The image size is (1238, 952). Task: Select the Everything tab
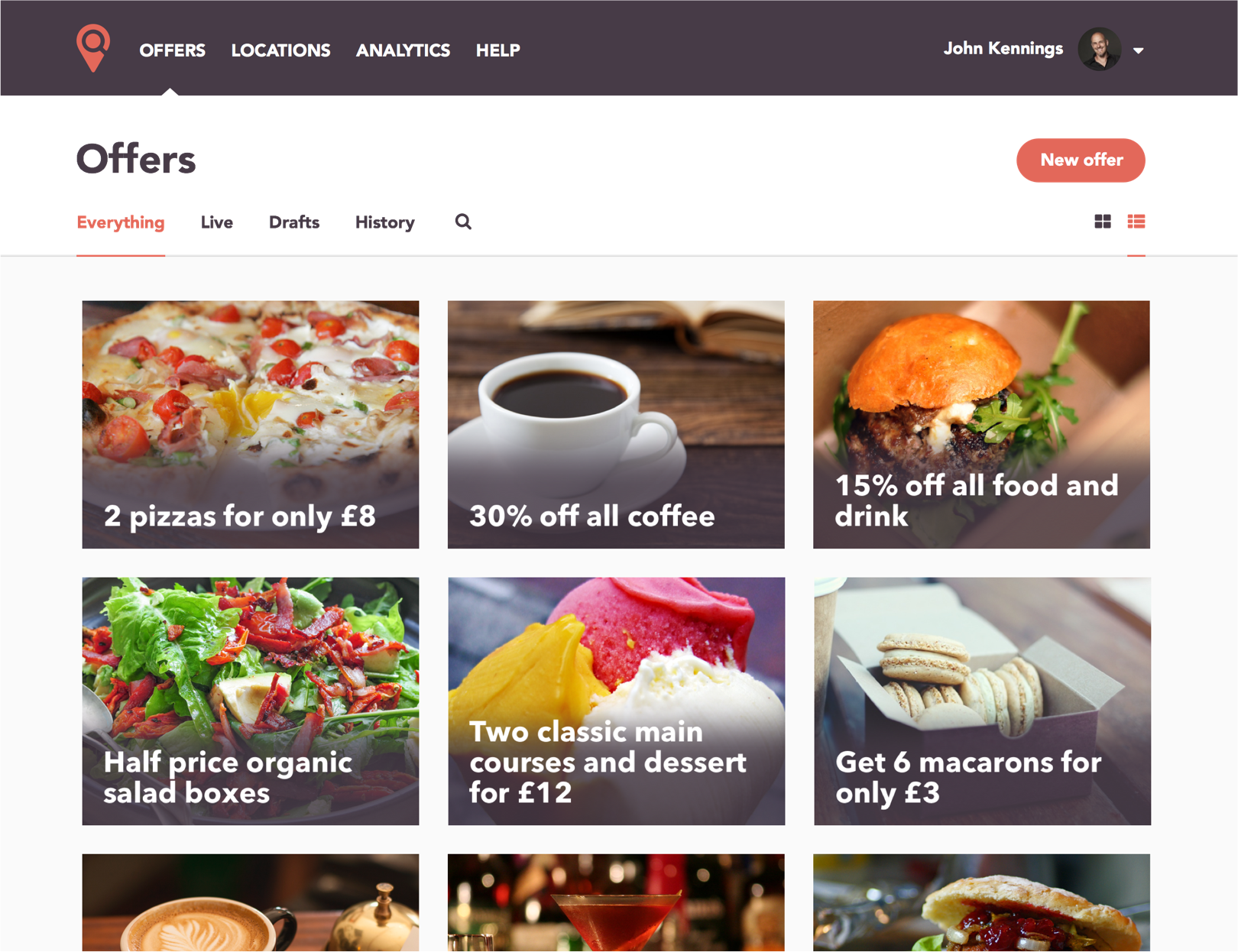pos(121,222)
